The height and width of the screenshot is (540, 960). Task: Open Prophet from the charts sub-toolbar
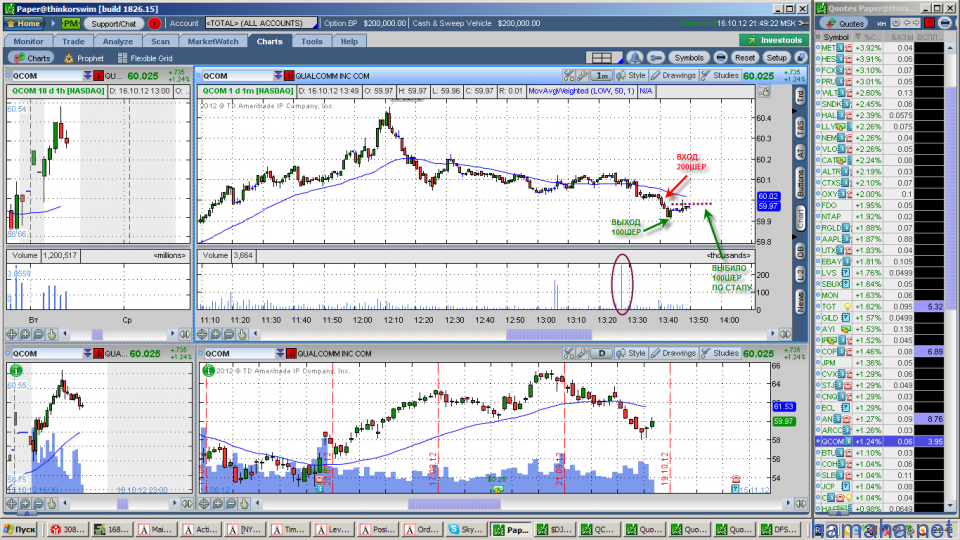tap(84, 58)
